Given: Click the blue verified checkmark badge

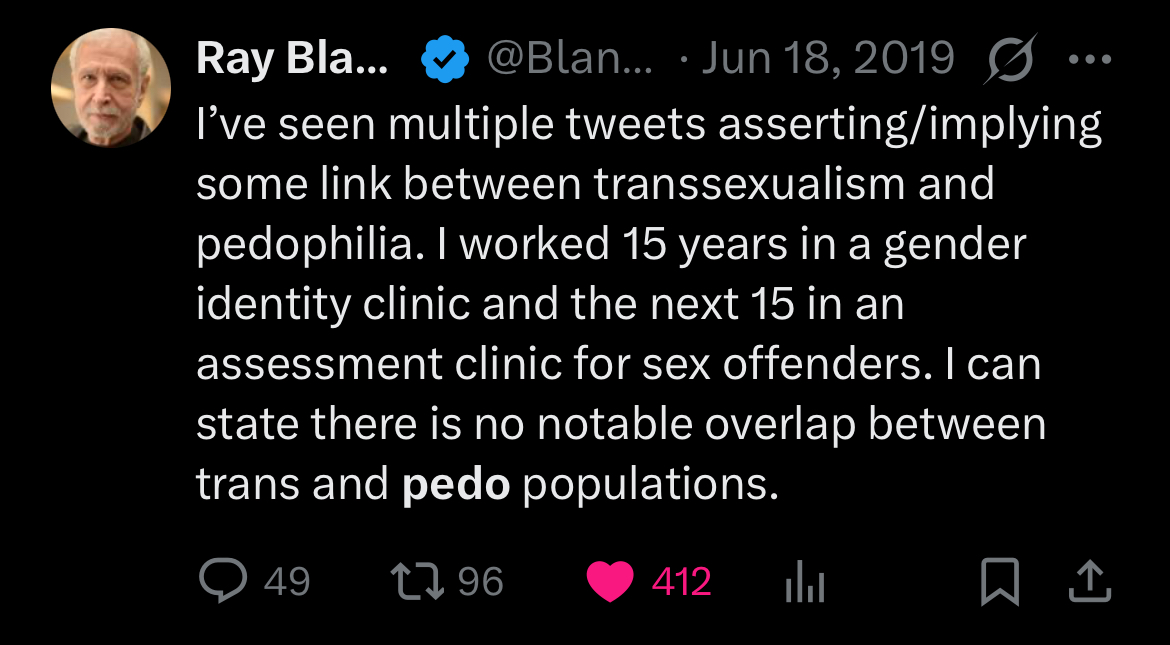Looking at the screenshot, I should pos(445,60).
